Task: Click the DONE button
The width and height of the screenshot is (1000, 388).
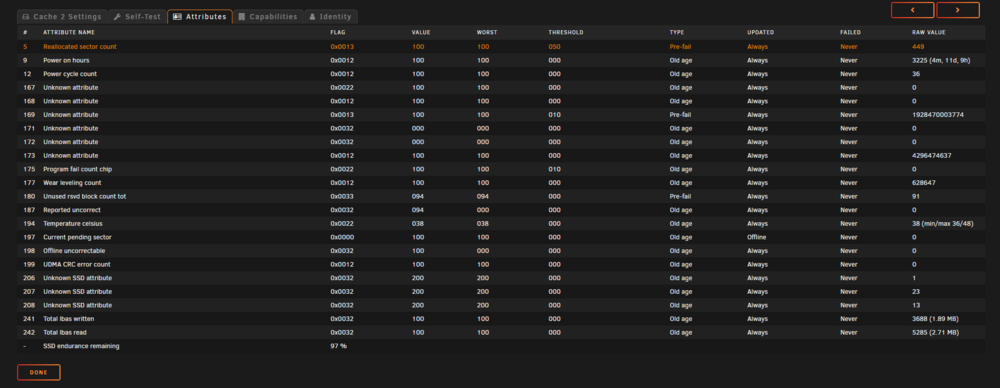Action: [x=39, y=372]
